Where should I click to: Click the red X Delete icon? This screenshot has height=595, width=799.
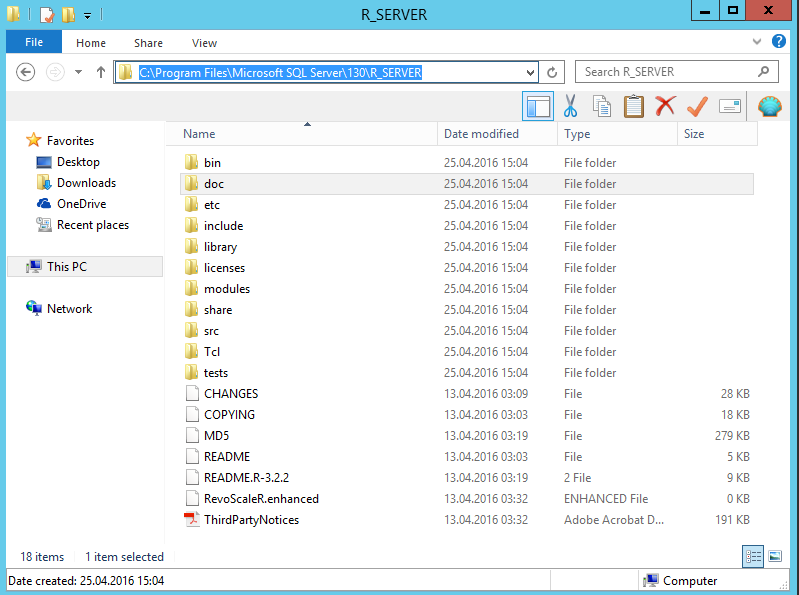point(665,106)
